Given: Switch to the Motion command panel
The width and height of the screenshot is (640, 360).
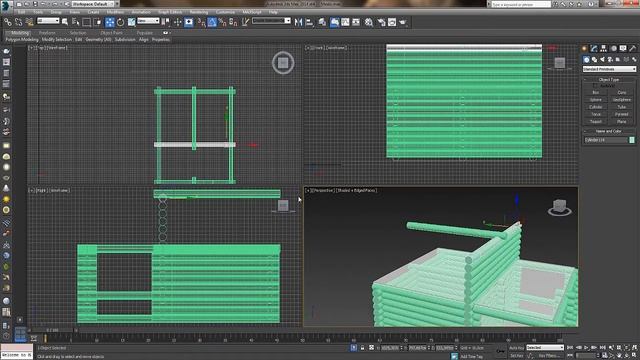Looking at the screenshot, I should pyautogui.click(x=613, y=49).
